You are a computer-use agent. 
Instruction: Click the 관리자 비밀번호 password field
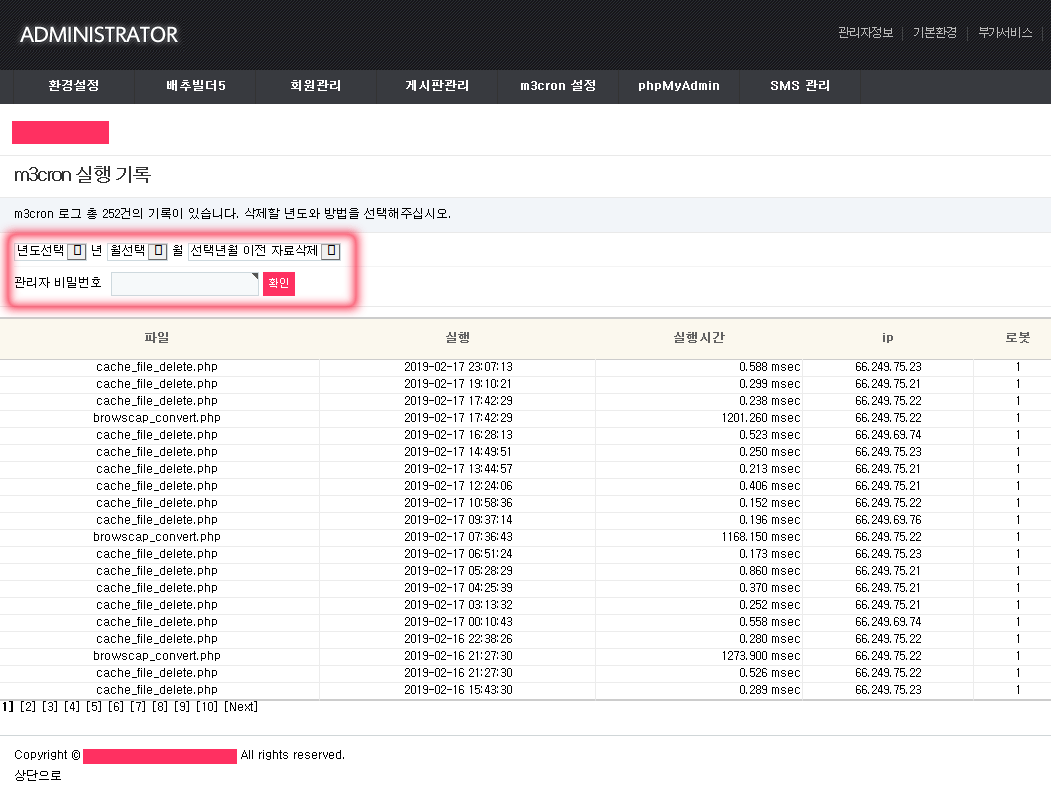click(184, 284)
